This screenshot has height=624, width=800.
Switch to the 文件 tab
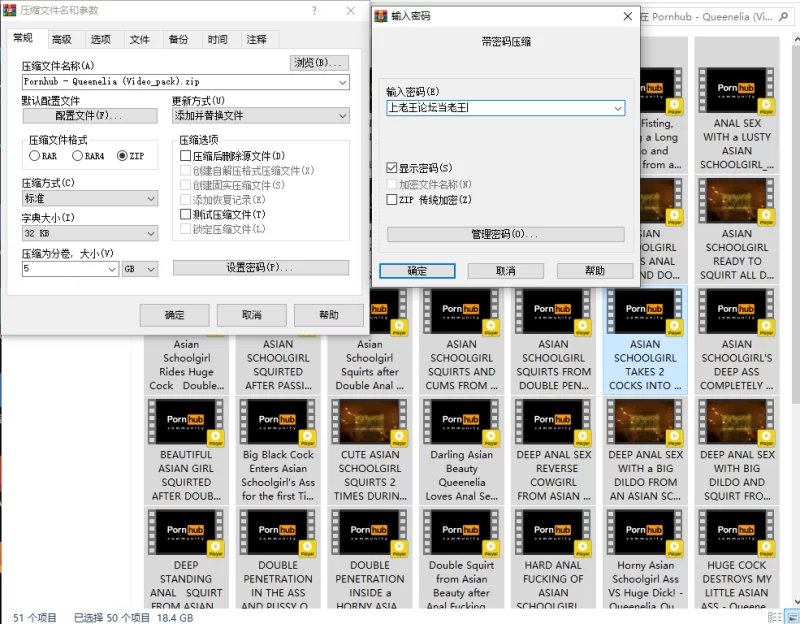point(139,39)
